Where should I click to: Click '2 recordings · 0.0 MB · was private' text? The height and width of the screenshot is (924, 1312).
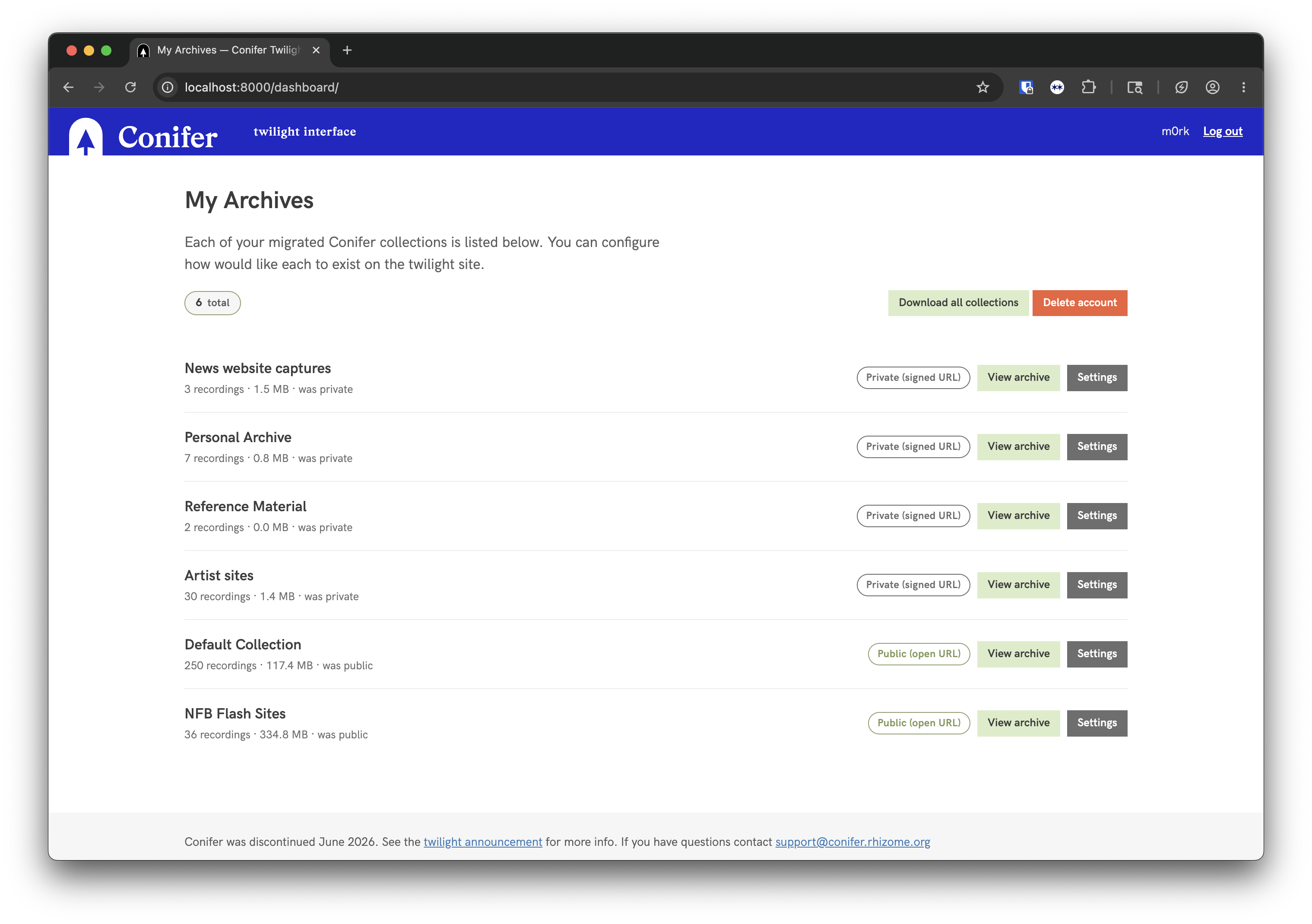click(x=268, y=528)
